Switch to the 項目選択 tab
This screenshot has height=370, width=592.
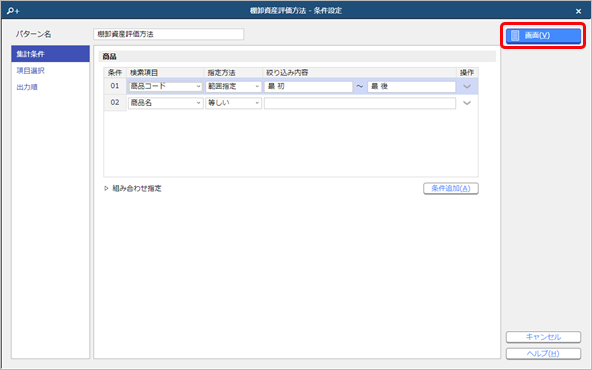tap(30, 71)
